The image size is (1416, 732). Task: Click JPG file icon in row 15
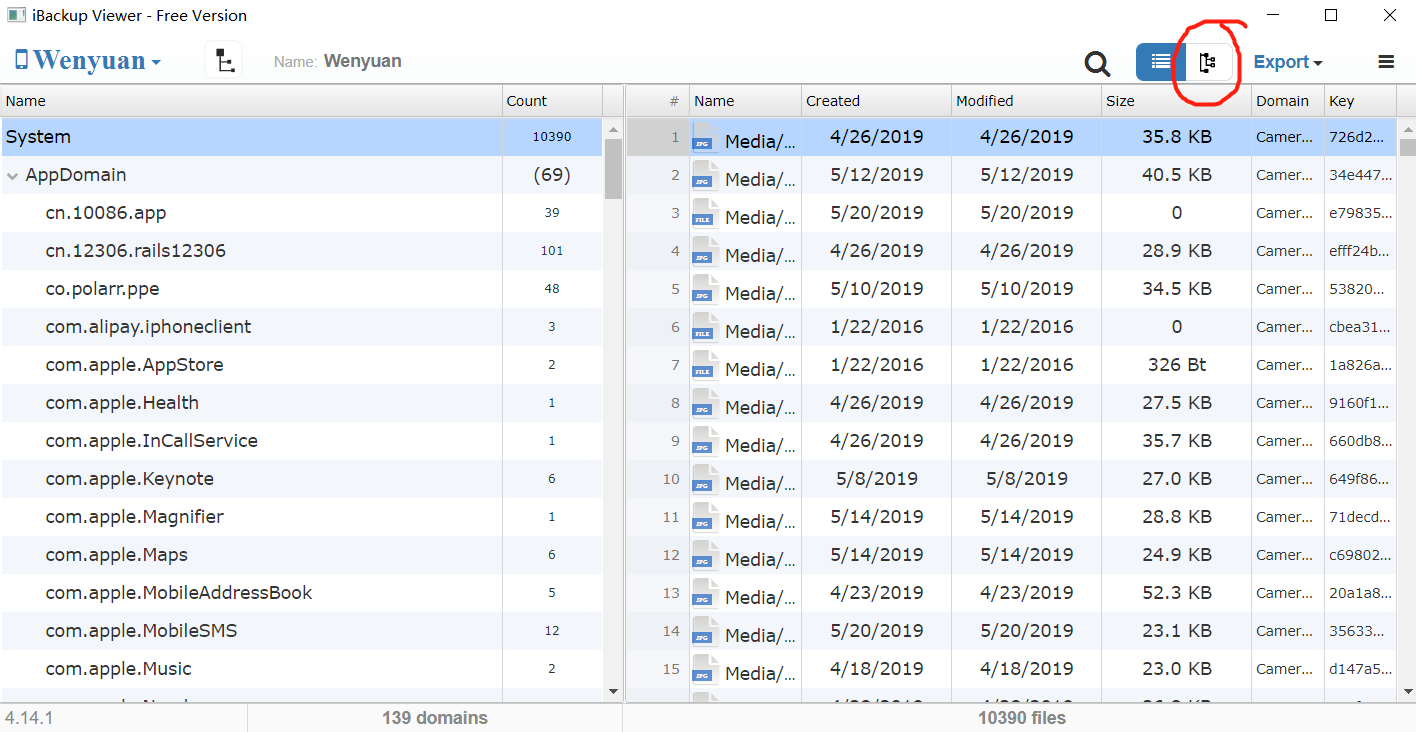[x=706, y=669]
